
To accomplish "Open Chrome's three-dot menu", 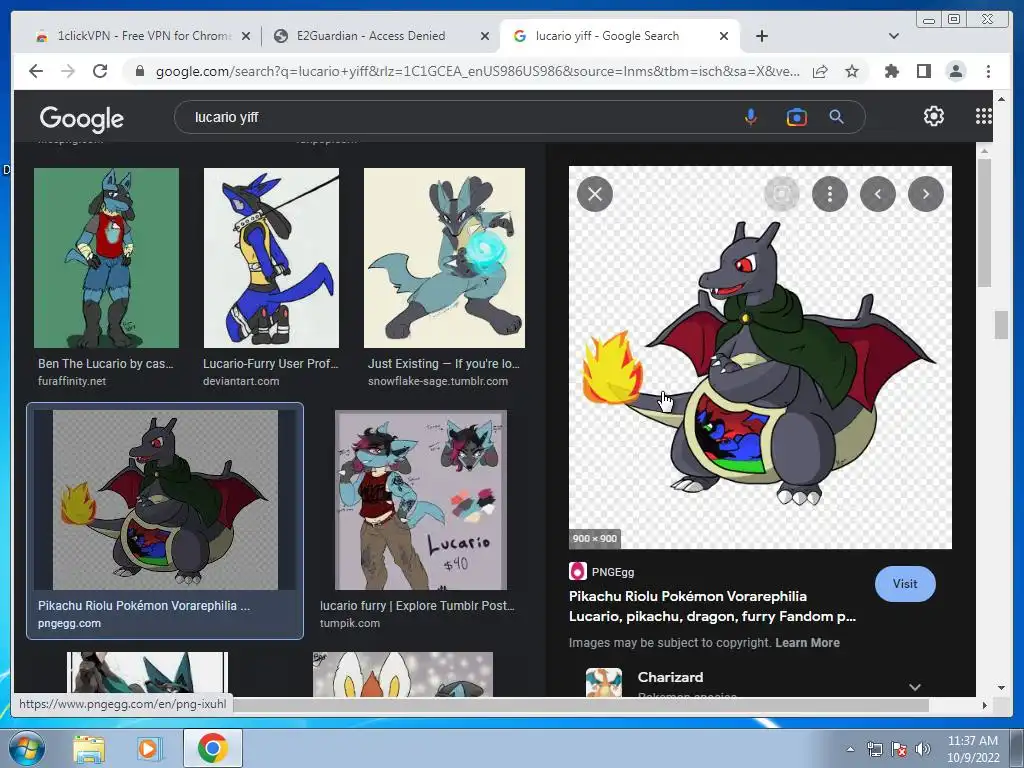I will pos(988,71).
